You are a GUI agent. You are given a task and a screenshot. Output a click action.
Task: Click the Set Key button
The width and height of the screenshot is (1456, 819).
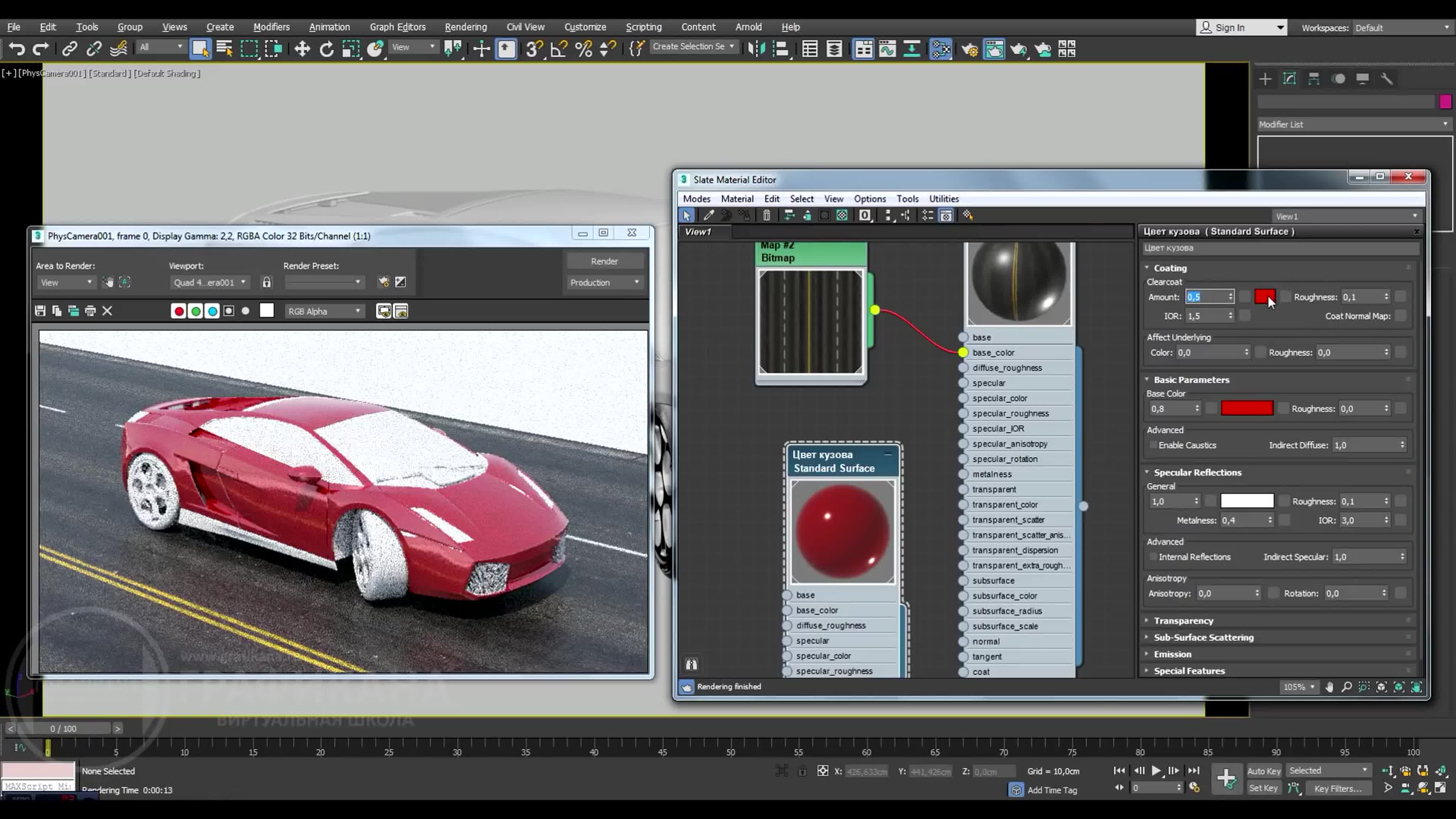click(x=1263, y=788)
